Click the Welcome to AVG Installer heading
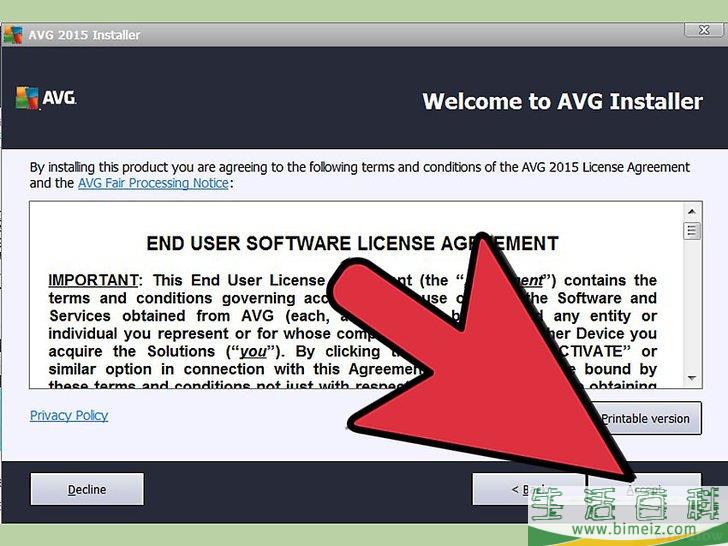 tap(562, 101)
